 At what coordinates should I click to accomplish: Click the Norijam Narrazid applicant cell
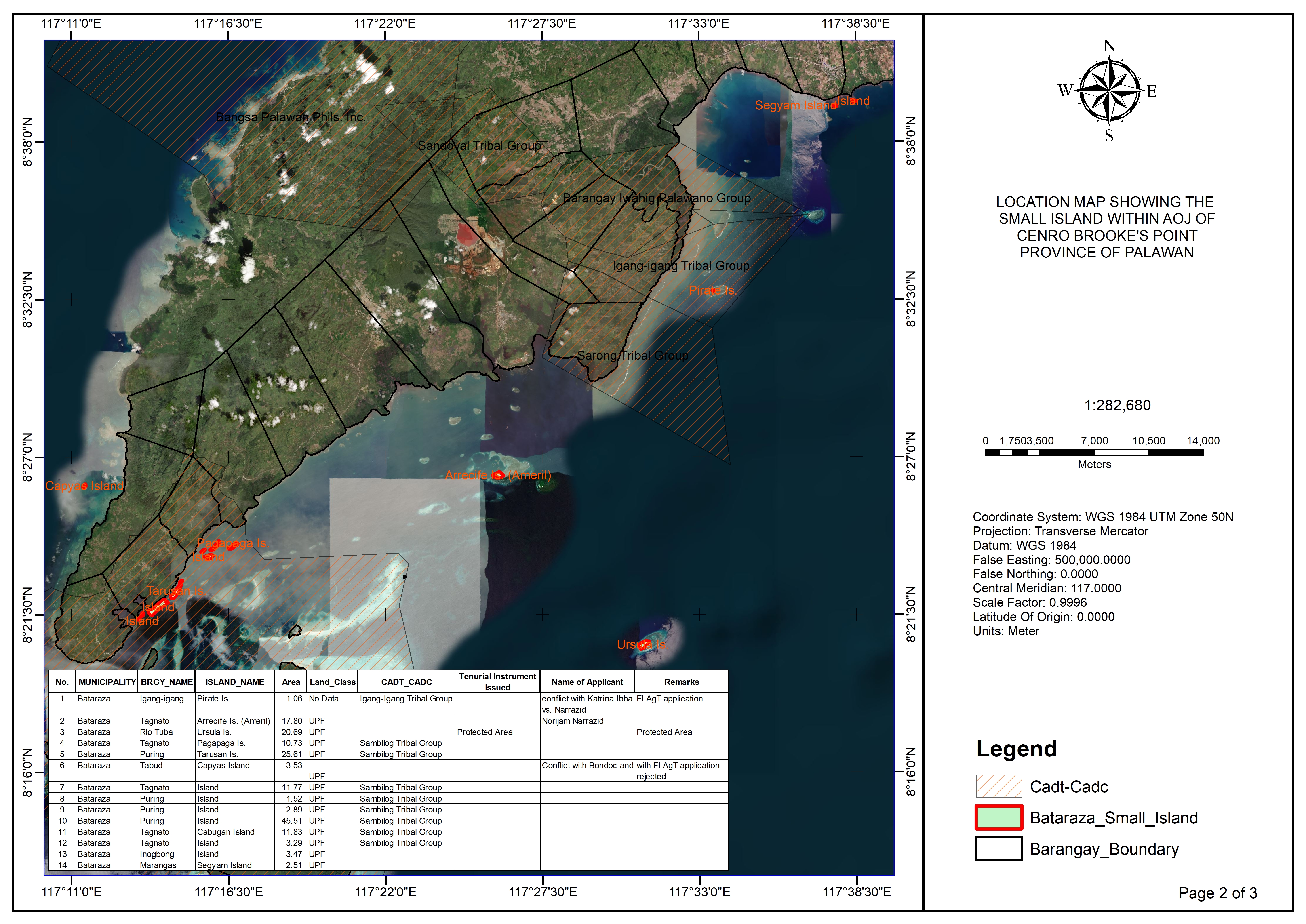[x=587, y=721]
